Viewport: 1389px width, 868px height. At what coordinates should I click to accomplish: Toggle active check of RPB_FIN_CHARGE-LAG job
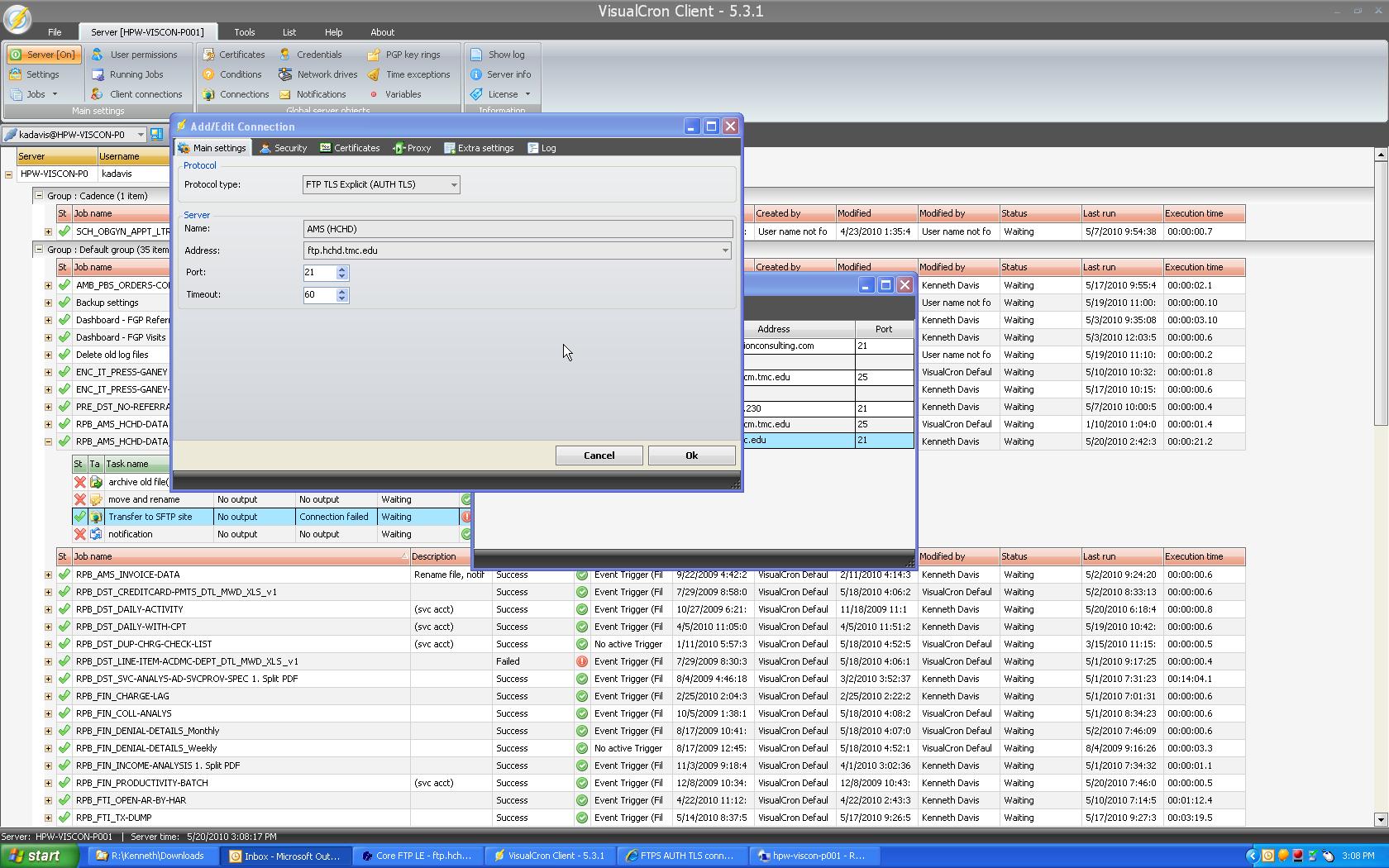click(x=64, y=696)
